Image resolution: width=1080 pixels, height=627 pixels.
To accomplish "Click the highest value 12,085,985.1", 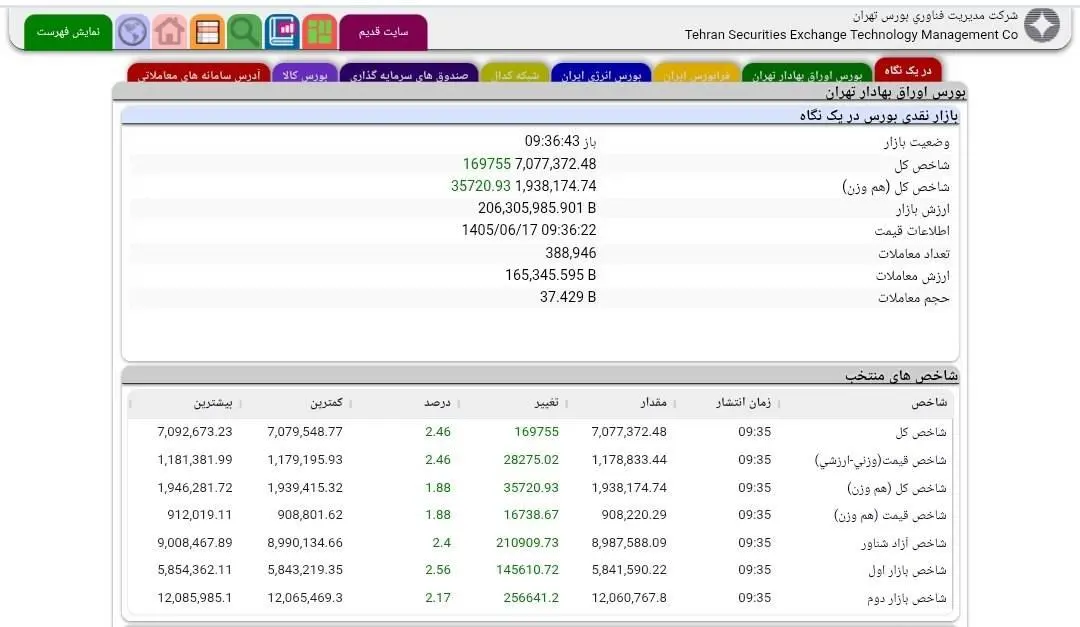I will tap(195, 597).
